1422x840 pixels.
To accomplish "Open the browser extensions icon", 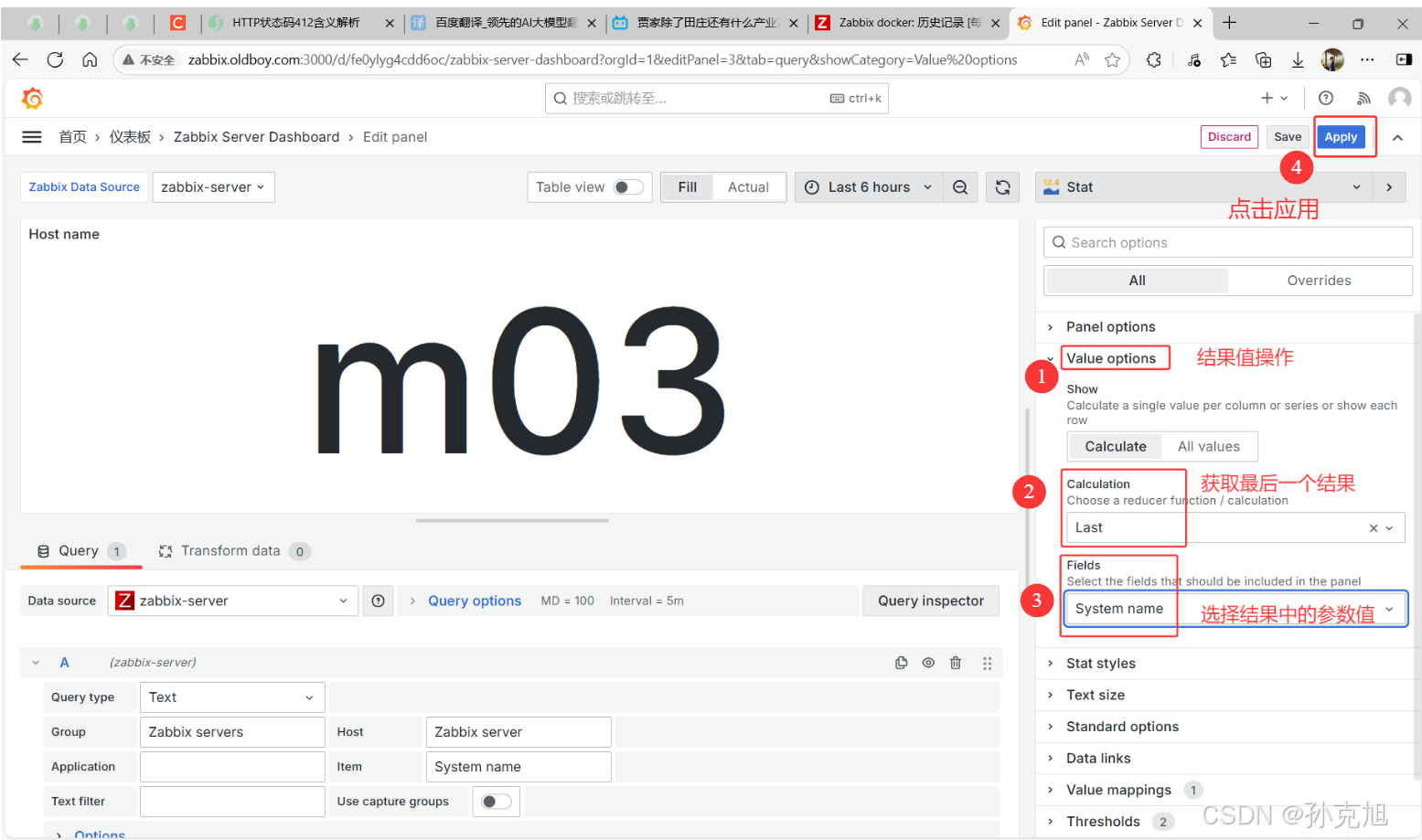I will (x=1154, y=59).
